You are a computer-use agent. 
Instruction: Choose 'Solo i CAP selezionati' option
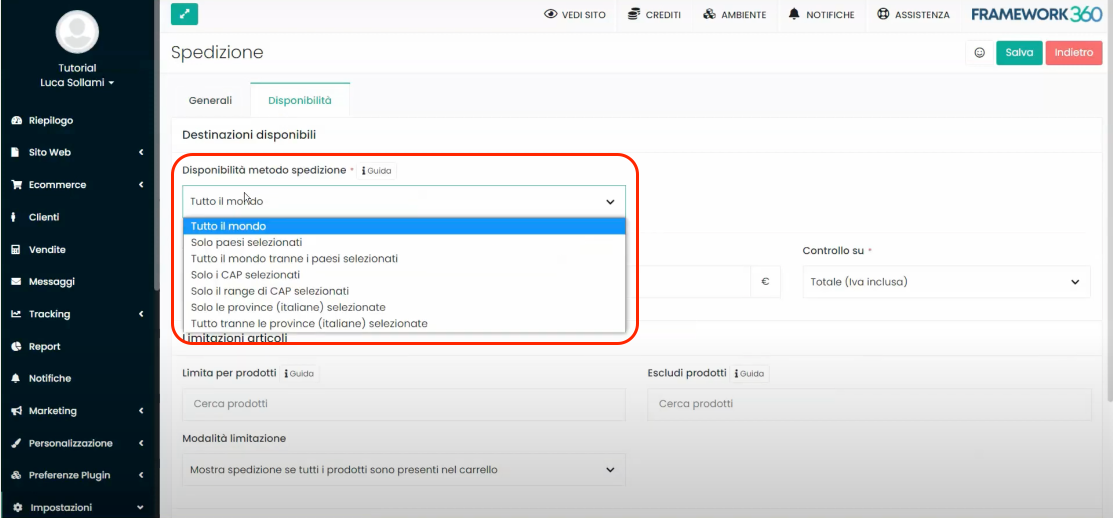(245, 274)
